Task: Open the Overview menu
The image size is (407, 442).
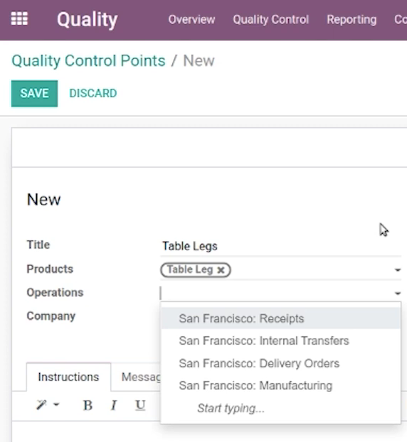Action: [192, 20]
